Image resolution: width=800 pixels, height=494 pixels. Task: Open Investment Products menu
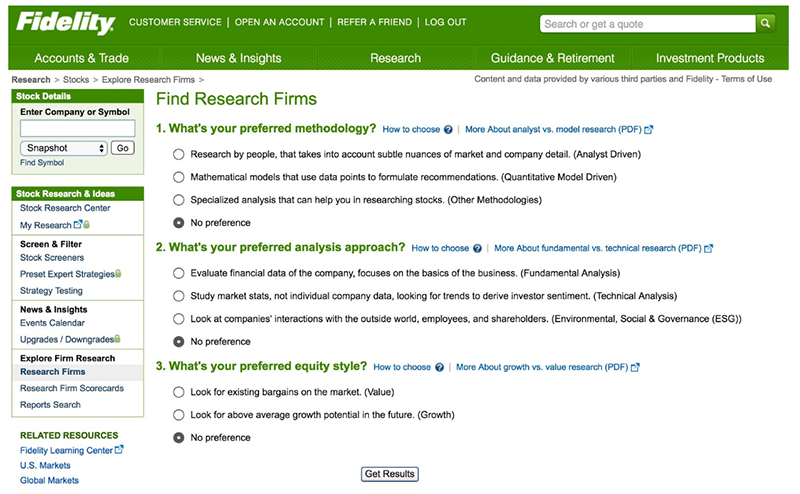[710, 58]
